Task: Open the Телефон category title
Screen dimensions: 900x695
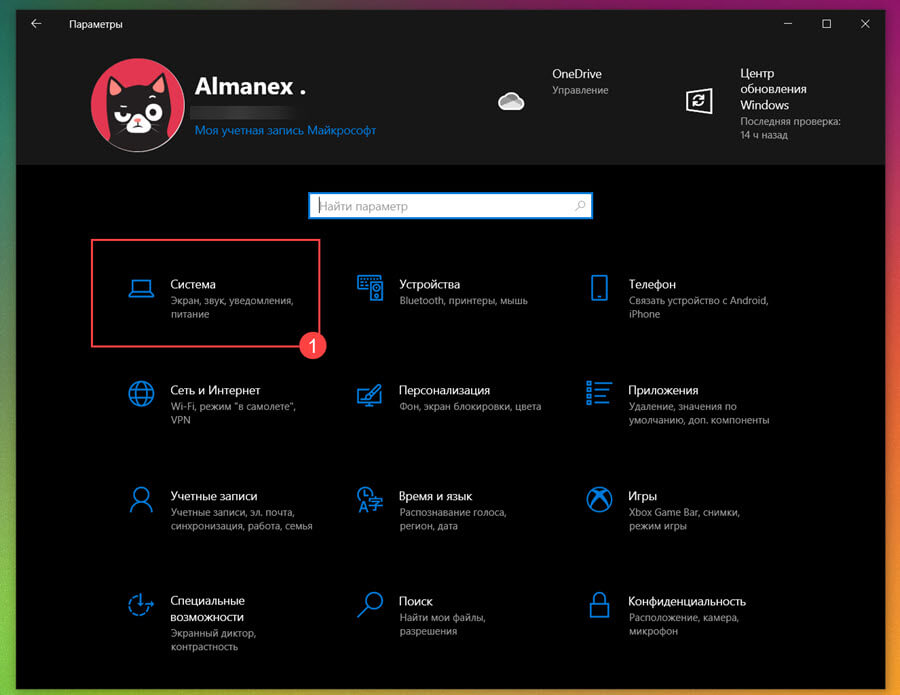Action: [x=652, y=284]
